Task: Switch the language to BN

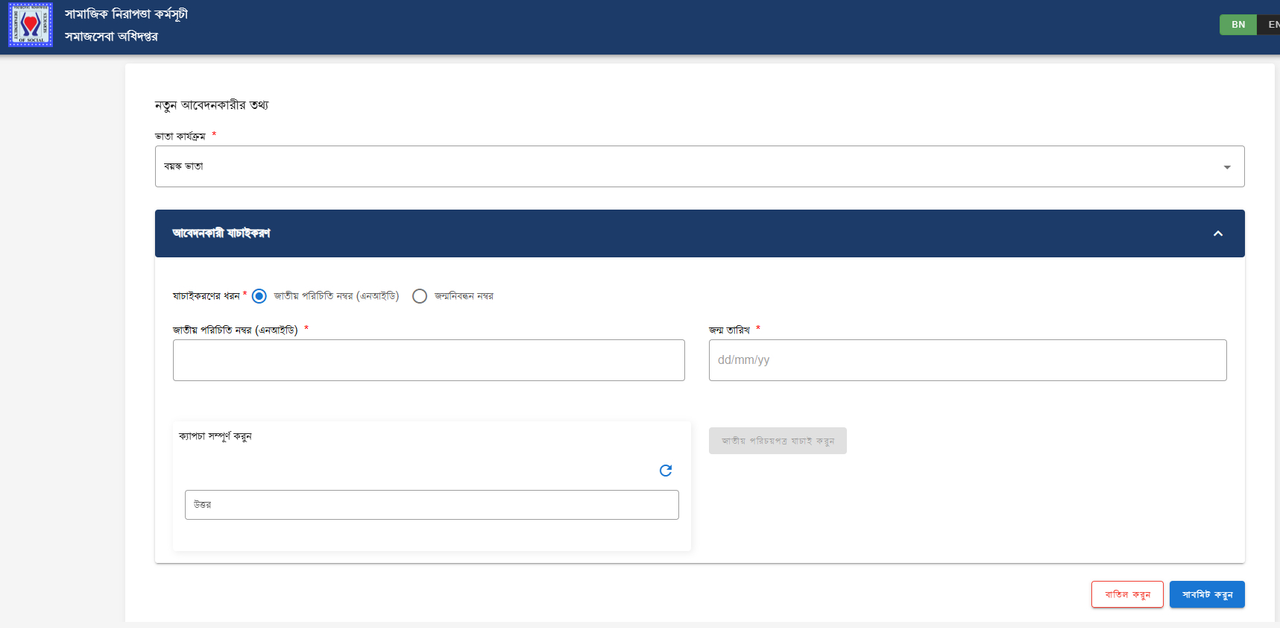Action: click(1238, 25)
